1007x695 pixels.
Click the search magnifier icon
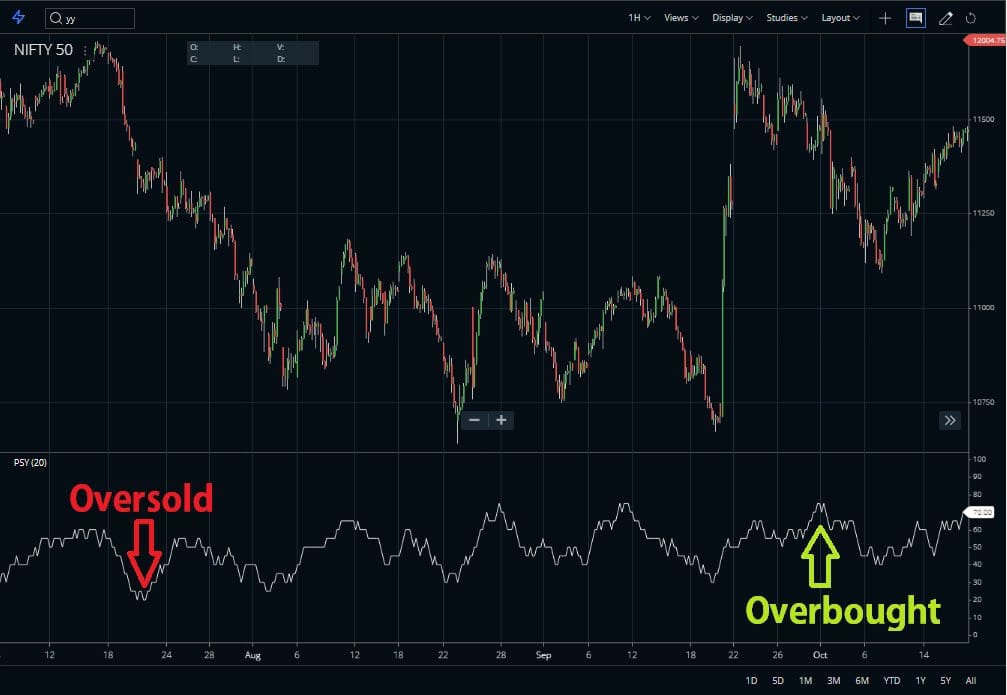click(56, 18)
